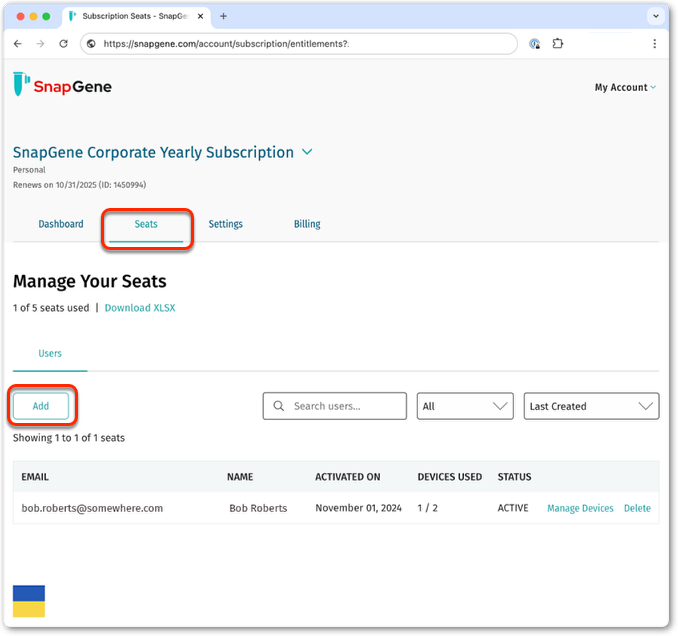The width and height of the screenshot is (678, 636).
Task: Focus the Search users field
Action: pos(335,406)
